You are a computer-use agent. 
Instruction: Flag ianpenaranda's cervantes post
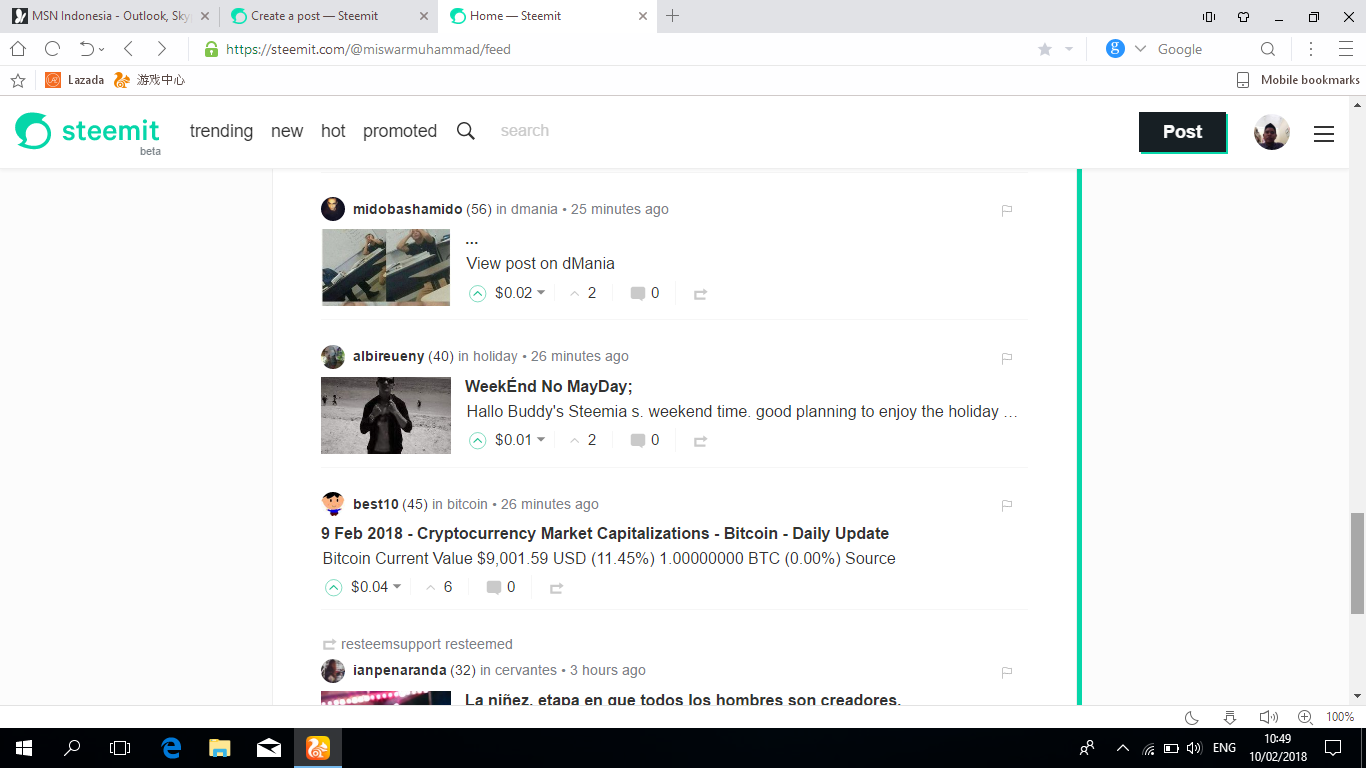[1006, 672]
